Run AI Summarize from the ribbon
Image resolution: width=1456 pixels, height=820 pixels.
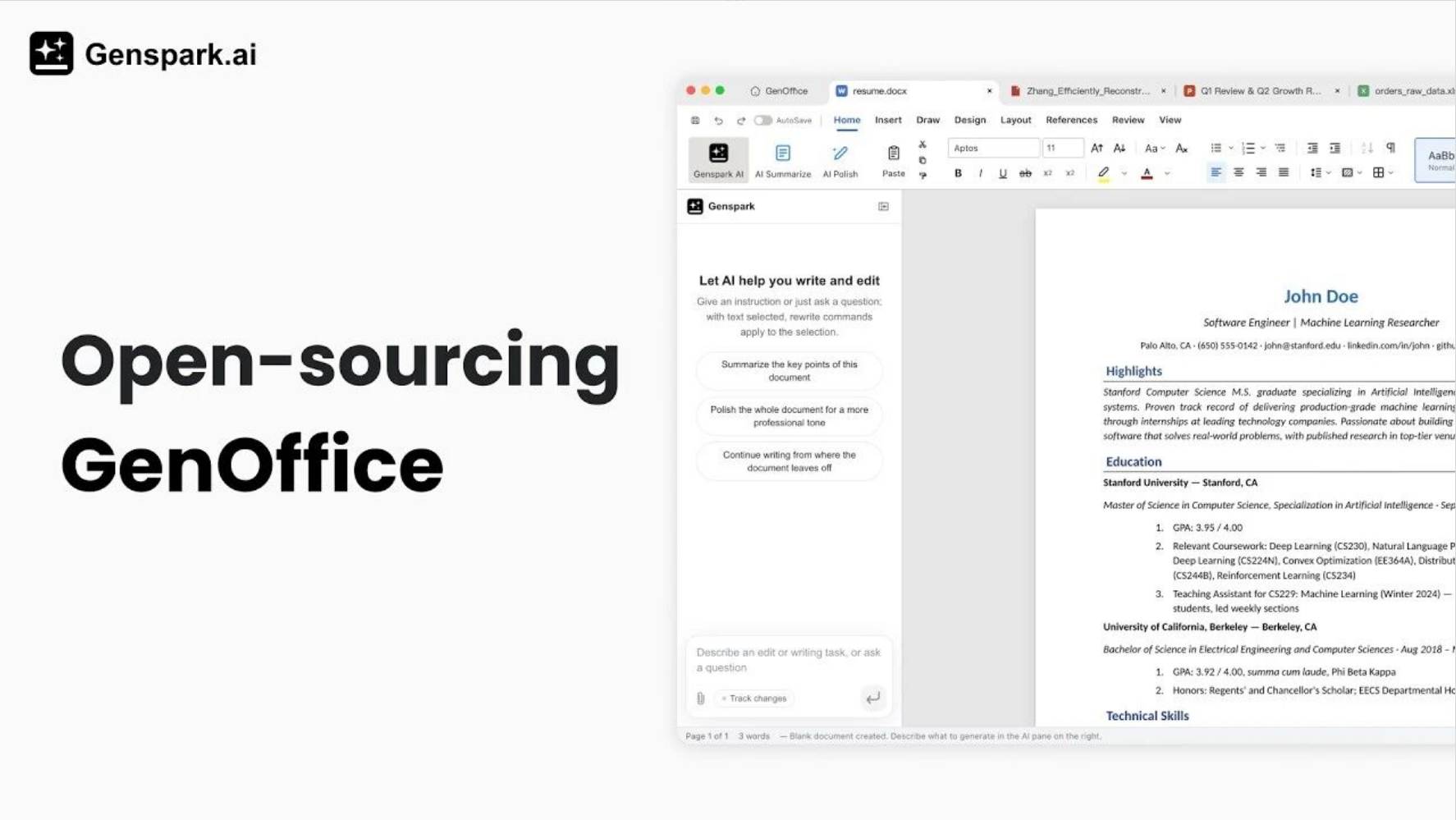783,160
